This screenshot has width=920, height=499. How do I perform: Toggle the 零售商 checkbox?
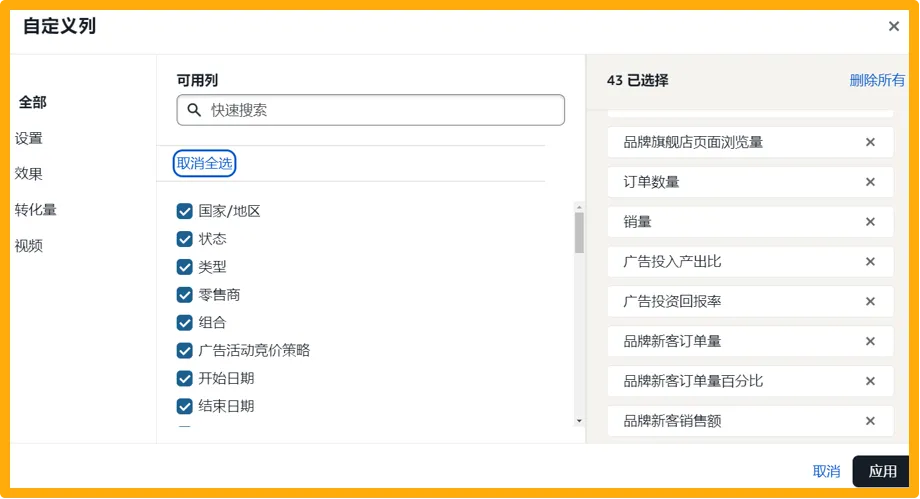(x=185, y=295)
